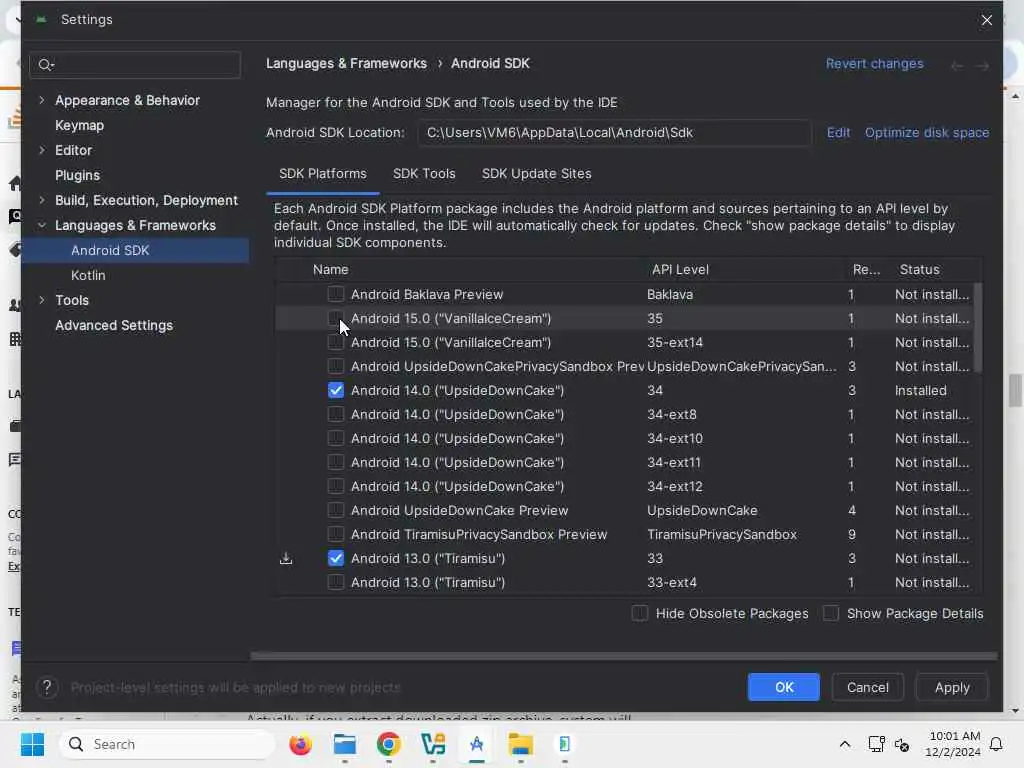Click the taskbar clock showing 10:01 AM

pyautogui.click(x=953, y=744)
